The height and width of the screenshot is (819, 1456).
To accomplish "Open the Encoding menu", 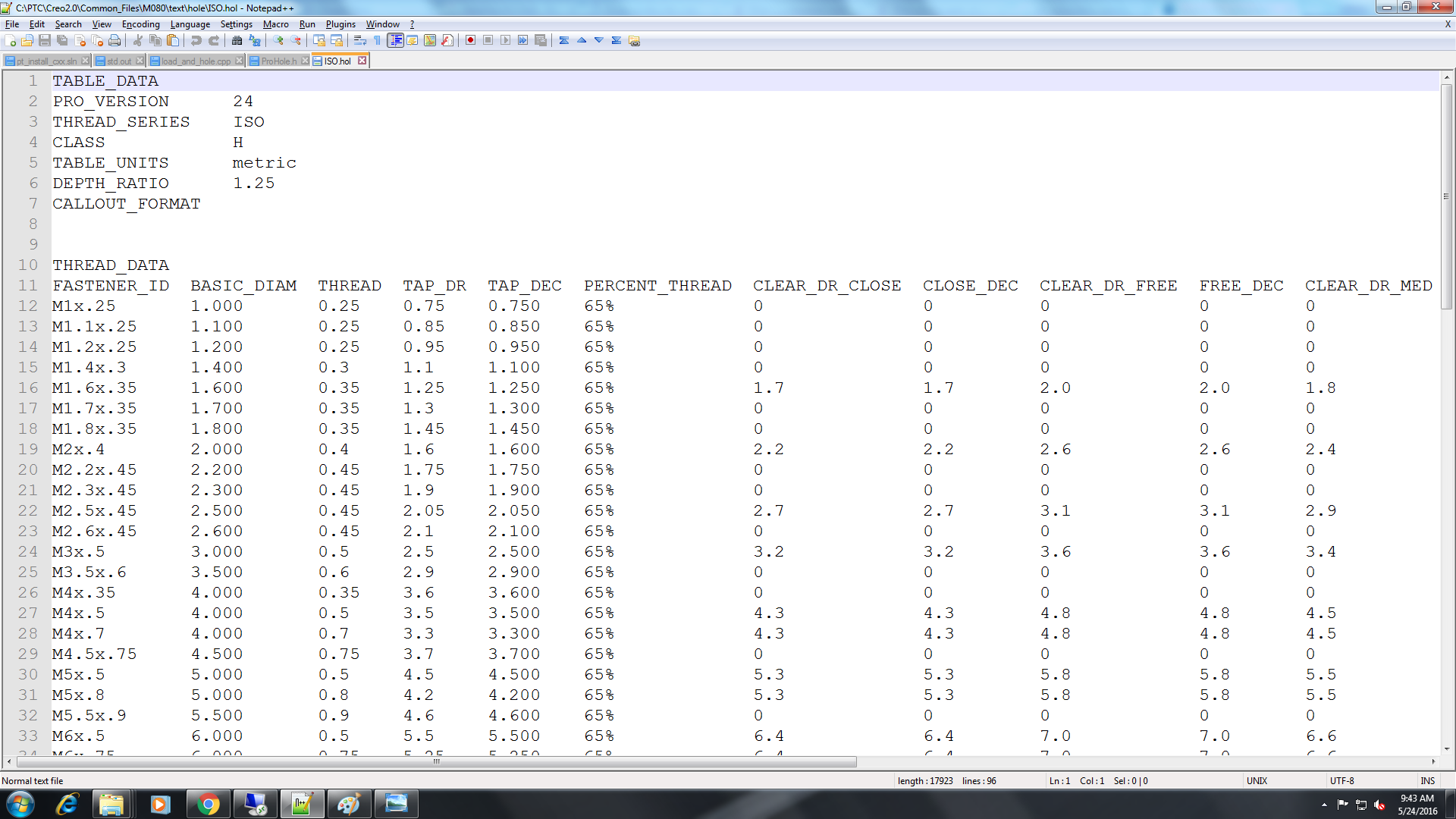I will 140,24.
